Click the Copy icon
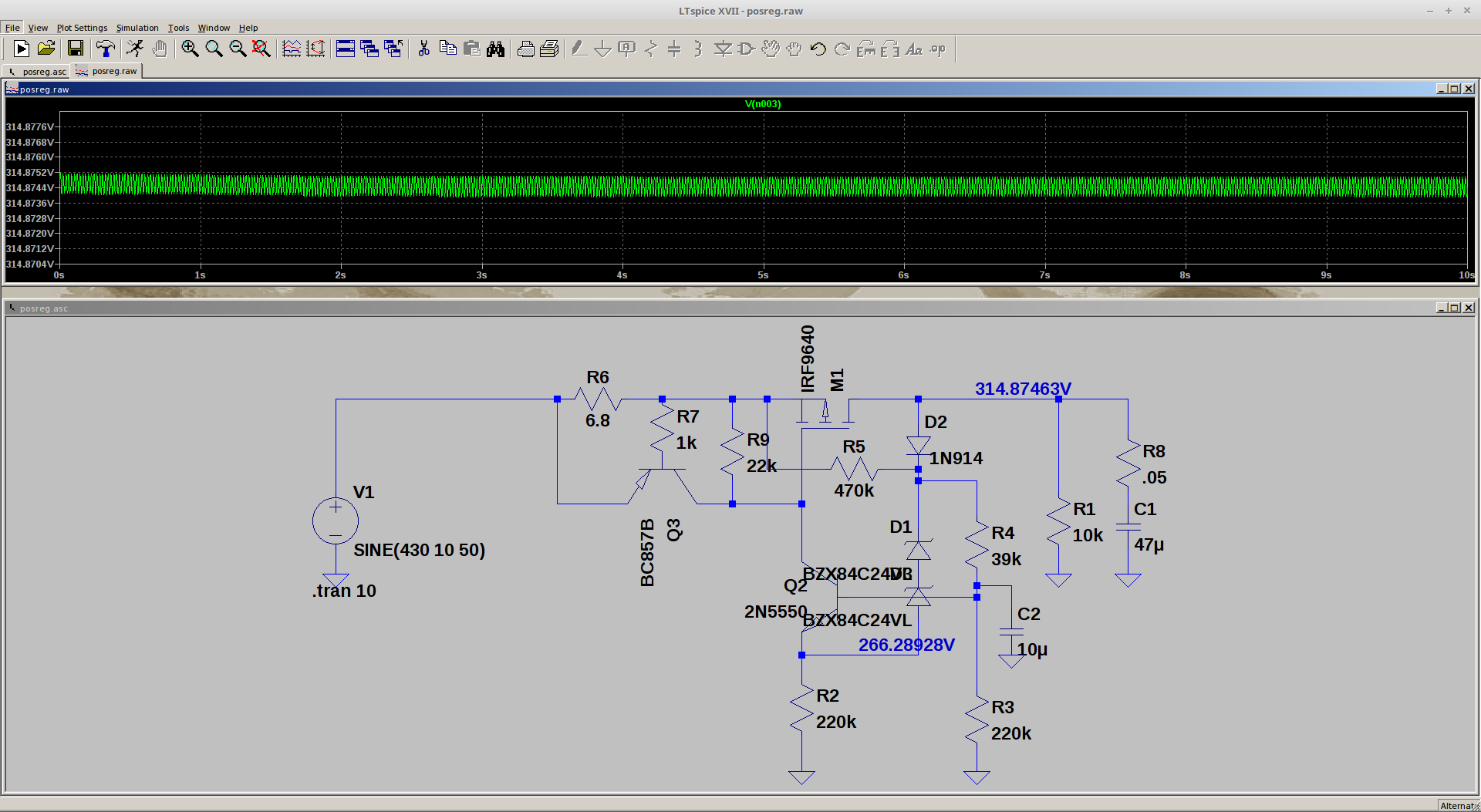Image resolution: width=1481 pixels, height=812 pixels. [x=447, y=49]
